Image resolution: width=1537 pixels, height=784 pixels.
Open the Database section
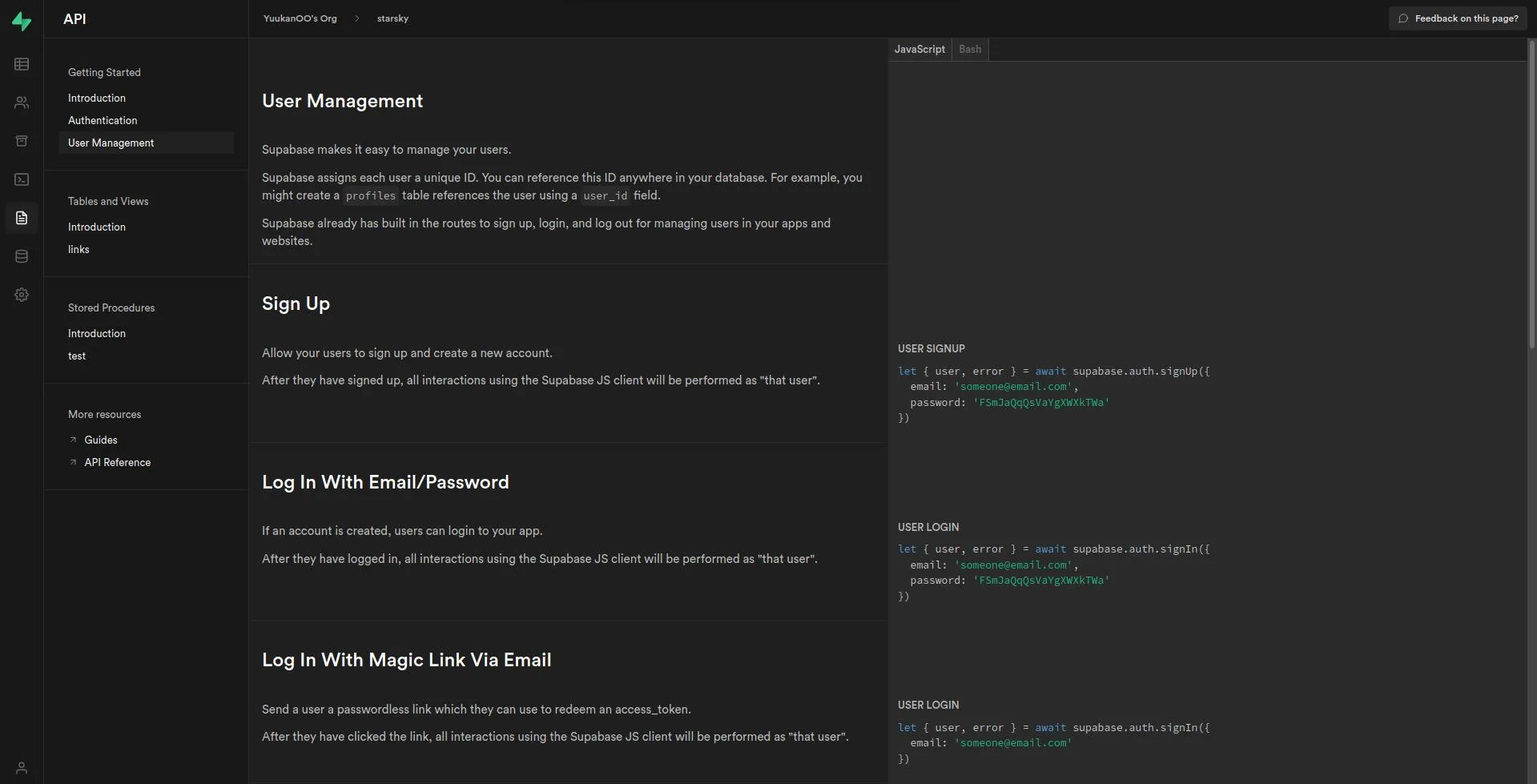(x=21, y=255)
